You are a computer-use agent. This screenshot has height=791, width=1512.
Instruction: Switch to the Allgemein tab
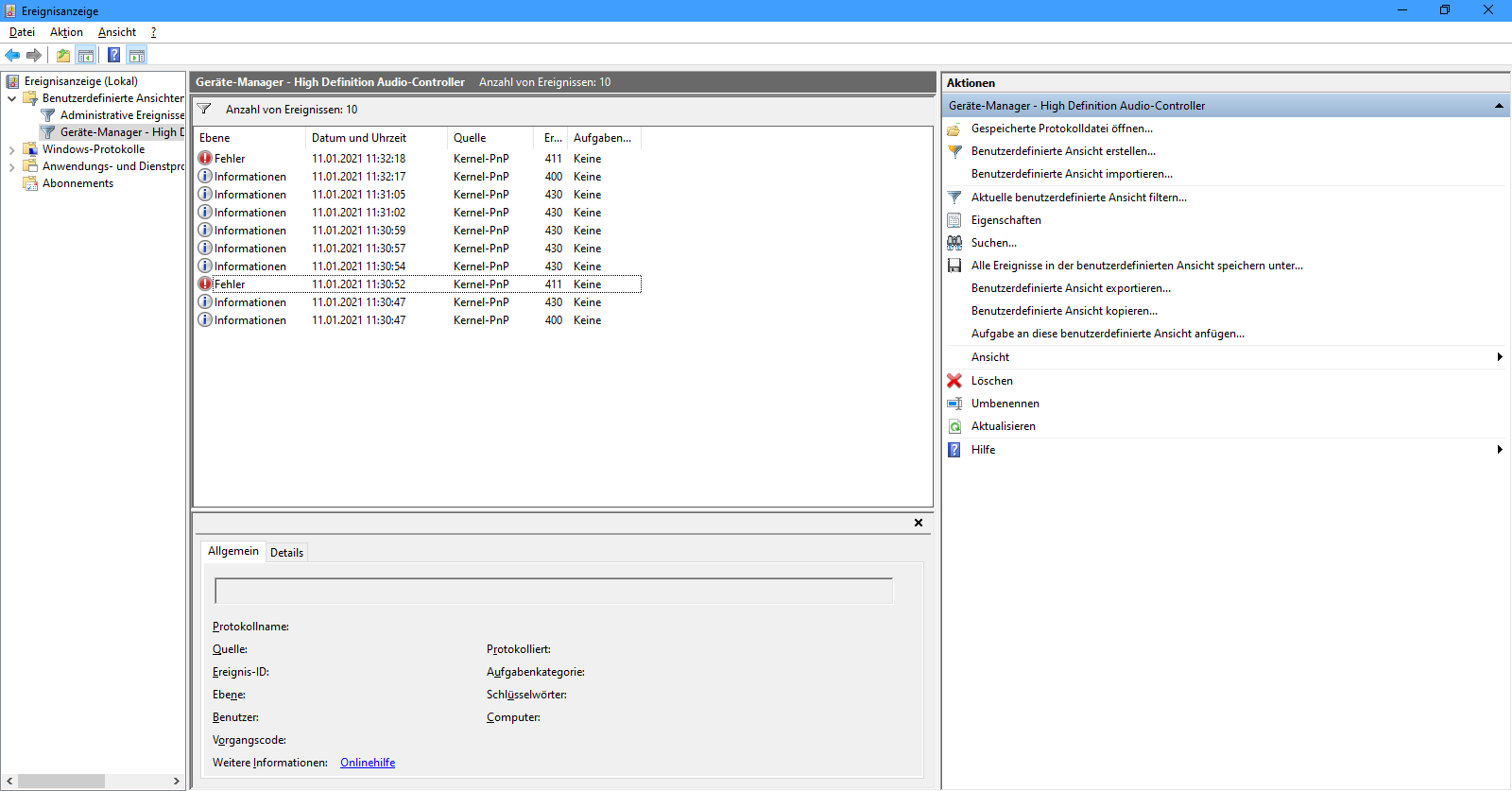click(233, 551)
